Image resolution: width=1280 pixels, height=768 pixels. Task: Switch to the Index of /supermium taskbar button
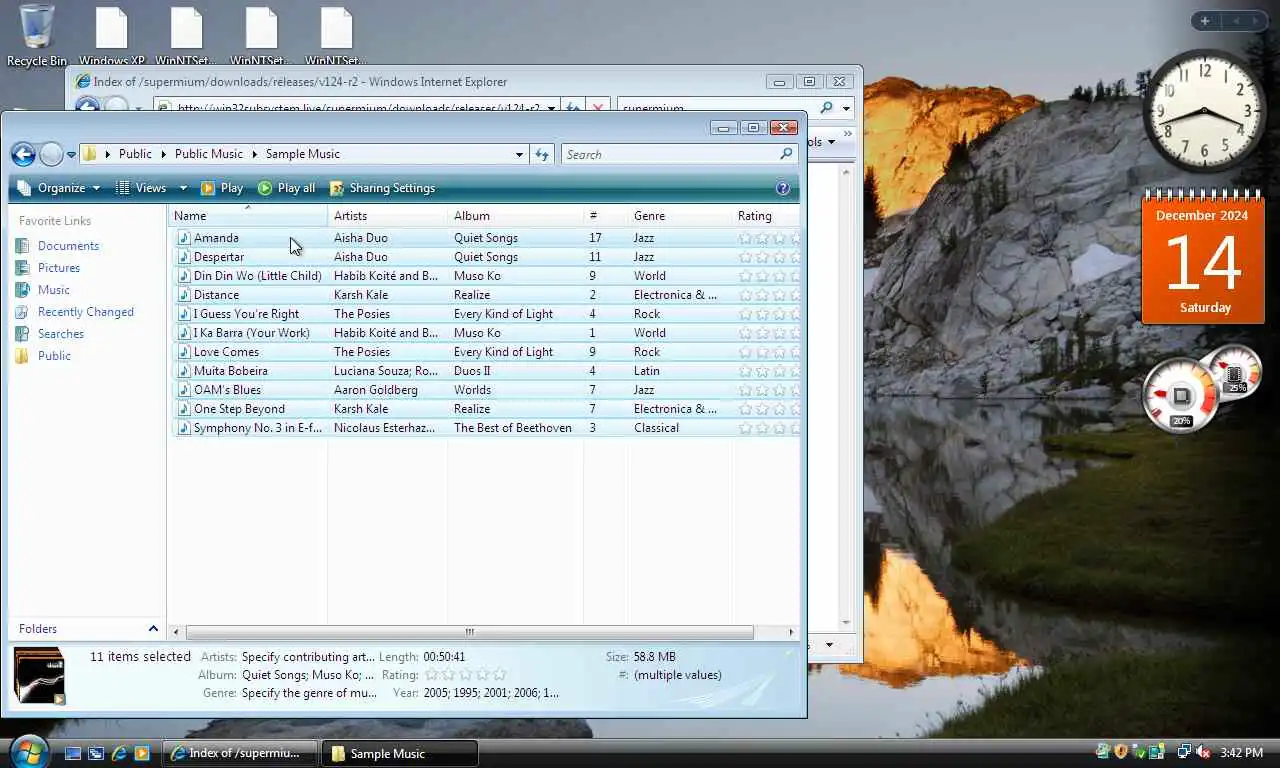click(240, 753)
